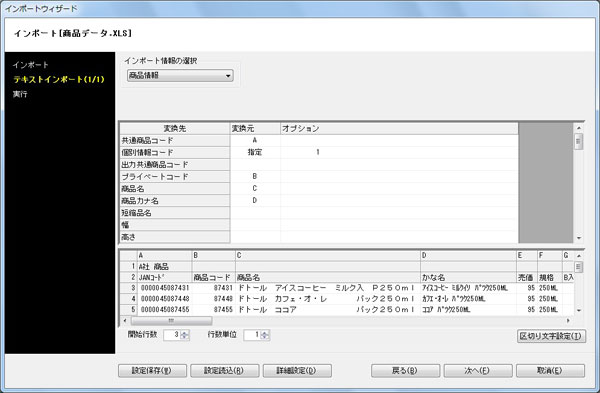Open the 区切り文字設定 delimiter settings
This screenshot has width=600, height=393.
click(x=551, y=336)
